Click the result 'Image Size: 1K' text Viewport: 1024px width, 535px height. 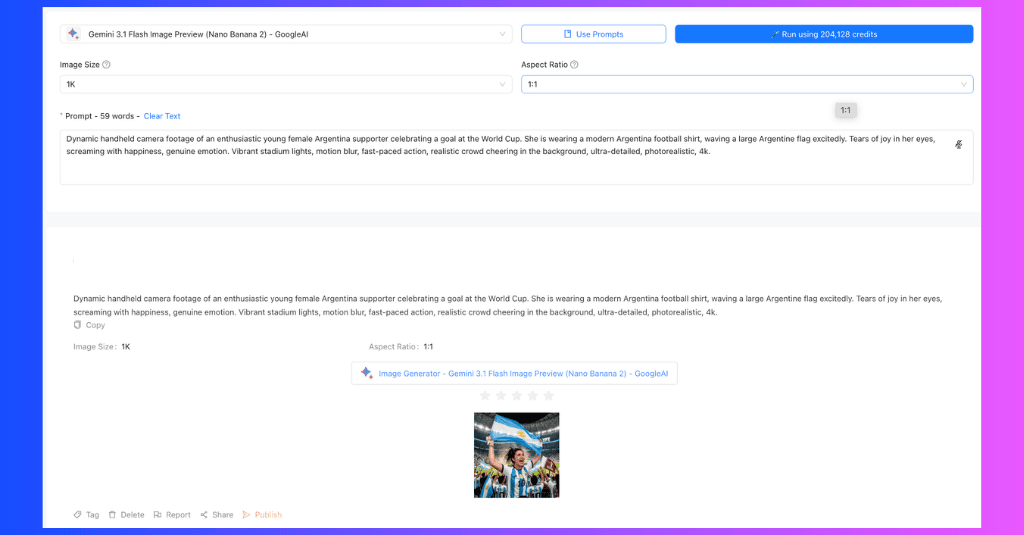click(102, 347)
